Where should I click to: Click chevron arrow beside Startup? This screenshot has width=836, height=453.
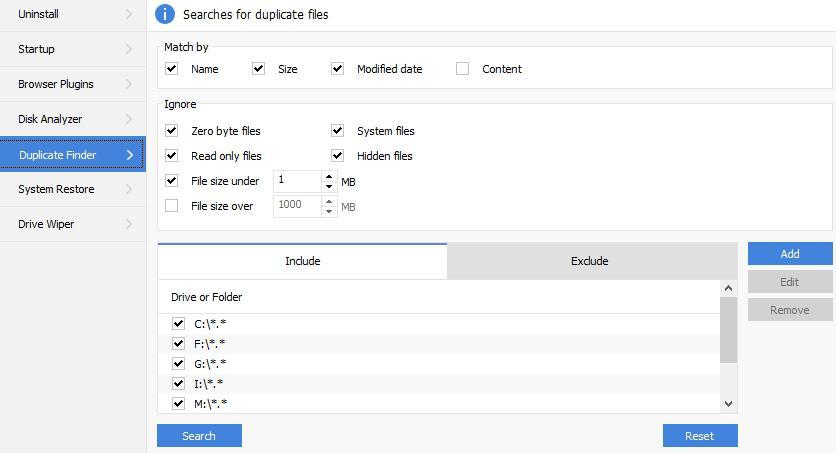click(x=129, y=49)
